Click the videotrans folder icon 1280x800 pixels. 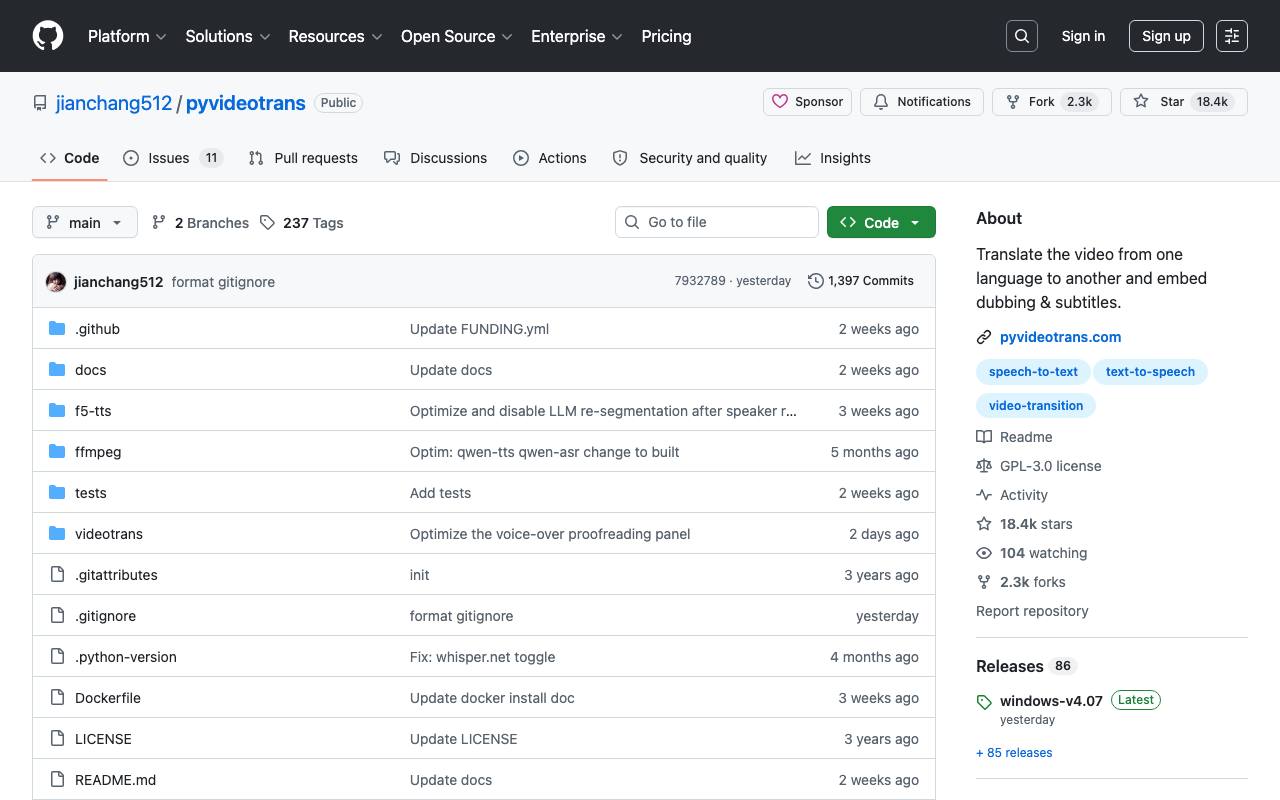[x=57, y=533]
